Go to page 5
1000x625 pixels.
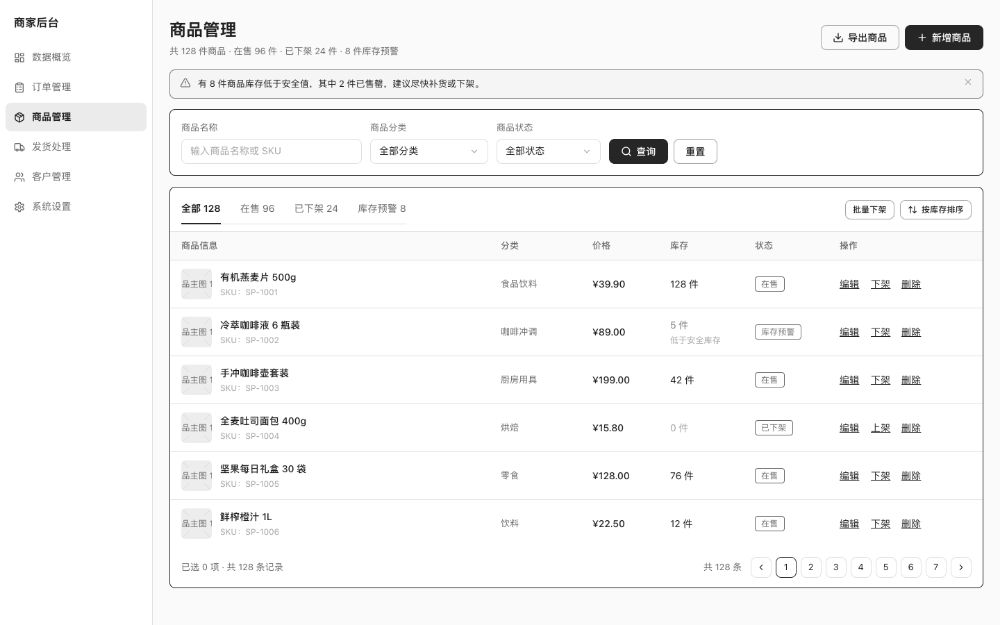[x=885, y=567]
